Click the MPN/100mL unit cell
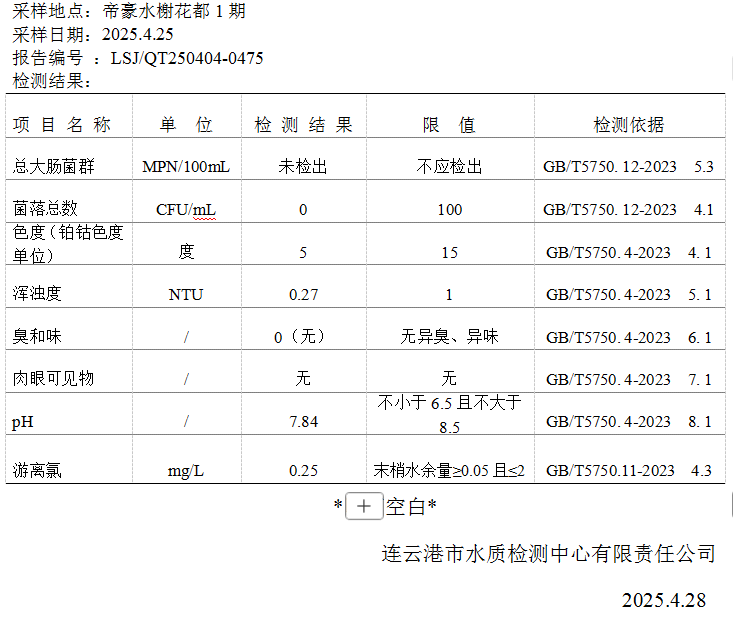 pos(186,166)
